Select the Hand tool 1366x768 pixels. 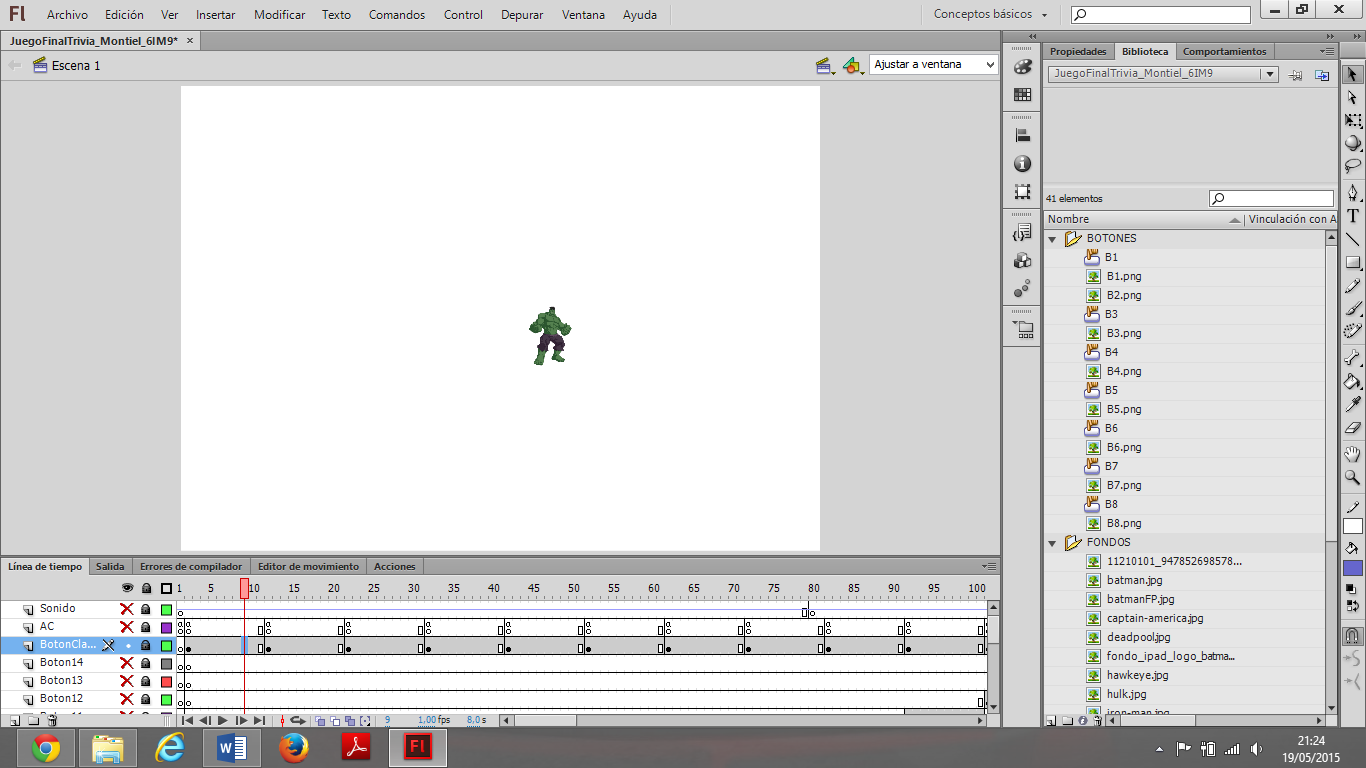(x=1353, y=454)
